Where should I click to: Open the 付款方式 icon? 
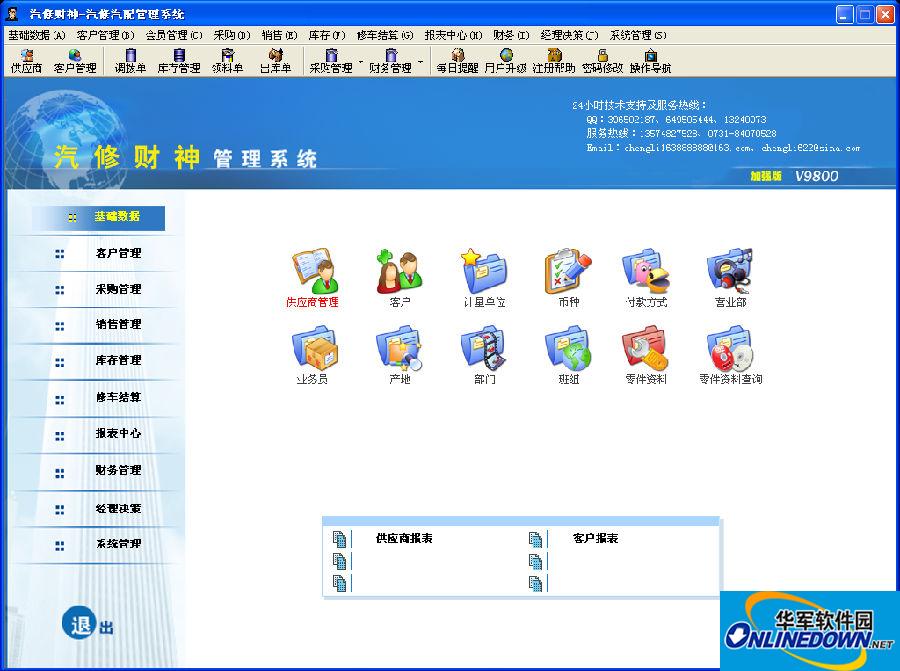coord(646,278)
